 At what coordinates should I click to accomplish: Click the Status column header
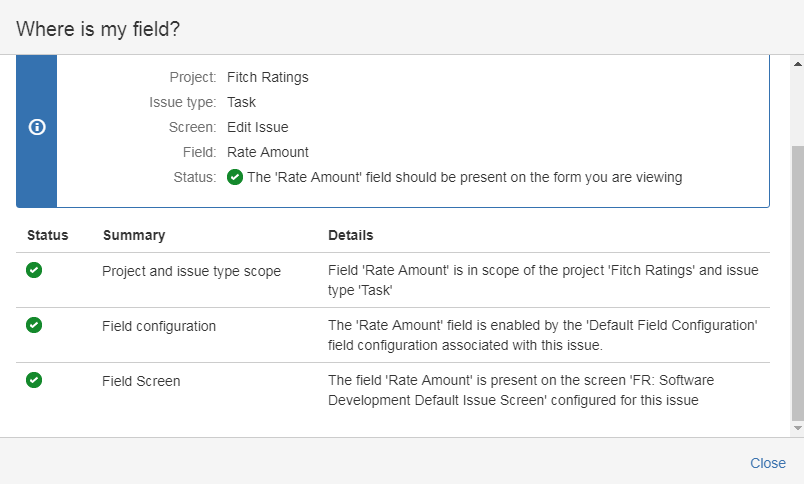tap(47, 236)
